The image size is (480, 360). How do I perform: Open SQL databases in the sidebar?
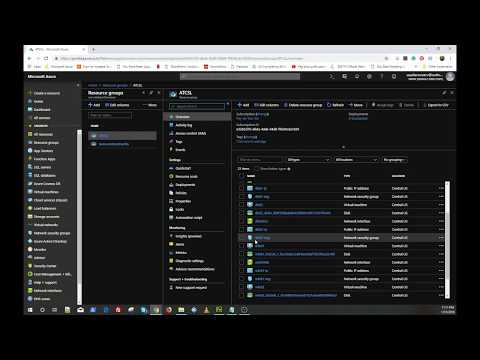[41, 175]
